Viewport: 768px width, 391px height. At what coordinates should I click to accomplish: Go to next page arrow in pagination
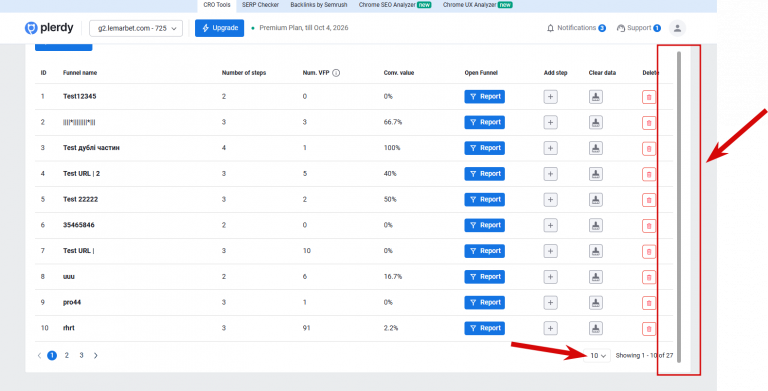pyautogui.click(x=96, y=356)
